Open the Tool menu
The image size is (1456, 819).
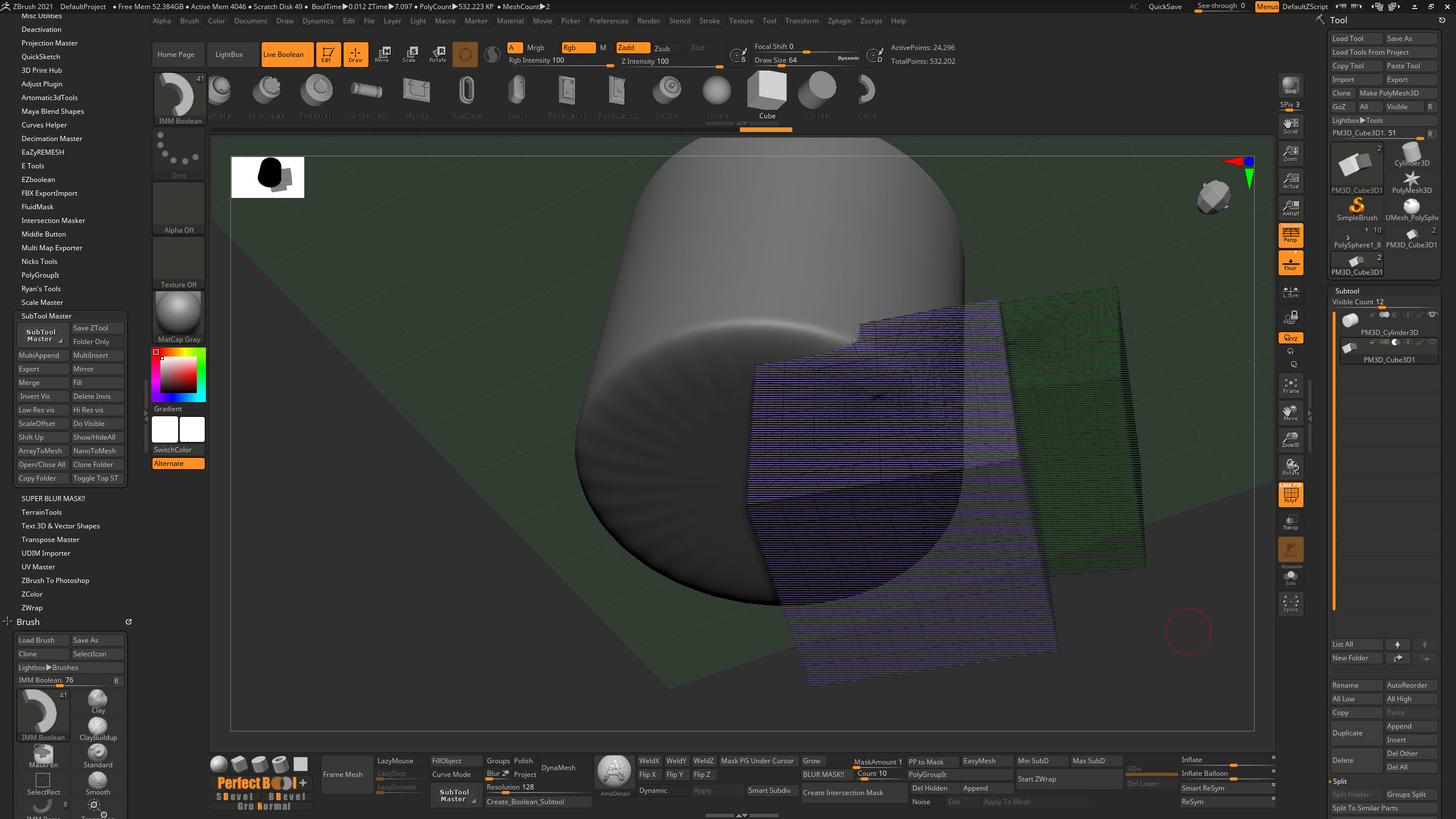pos(769,21)
